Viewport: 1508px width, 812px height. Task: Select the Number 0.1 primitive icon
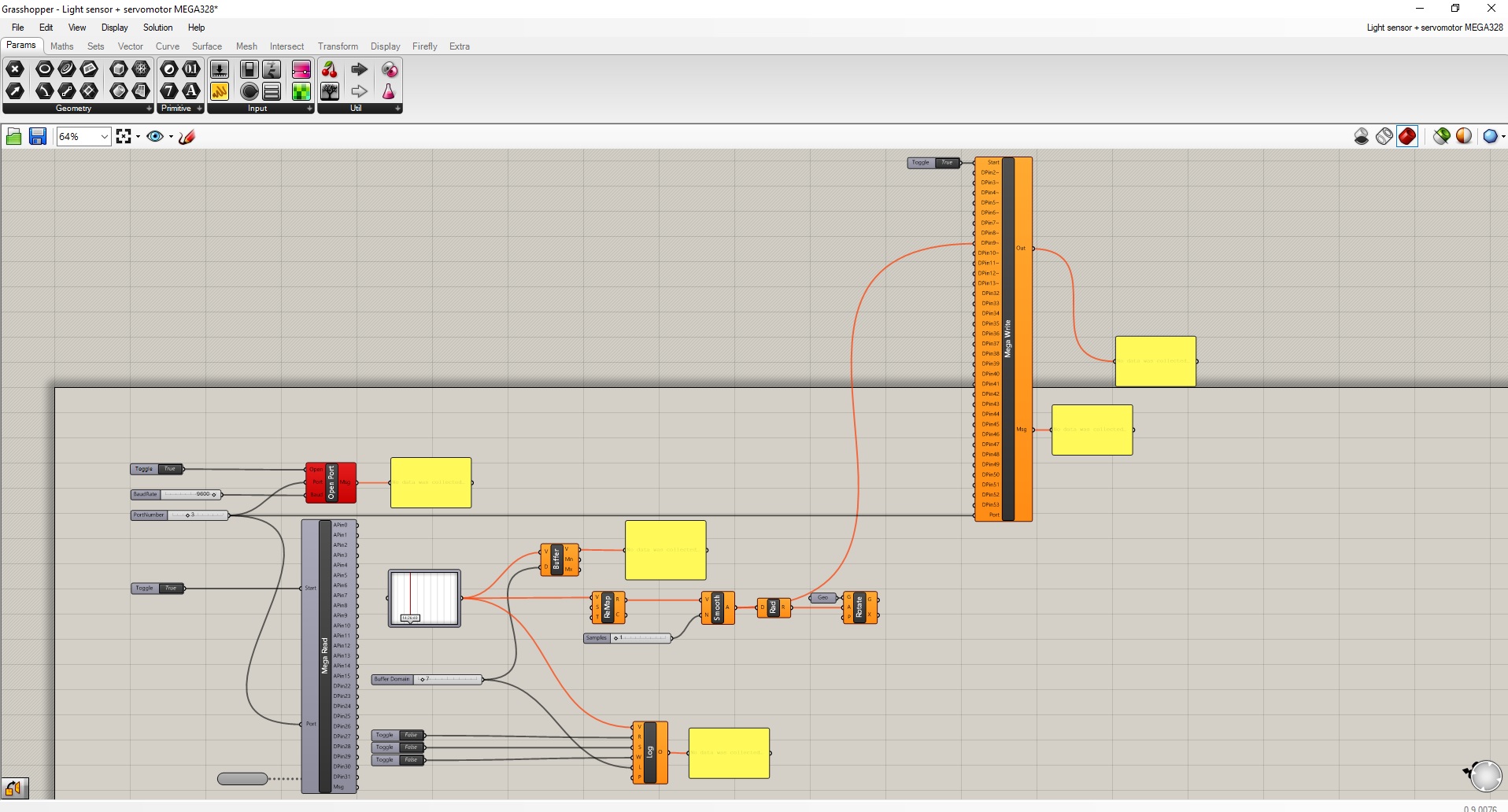point(191,69)
